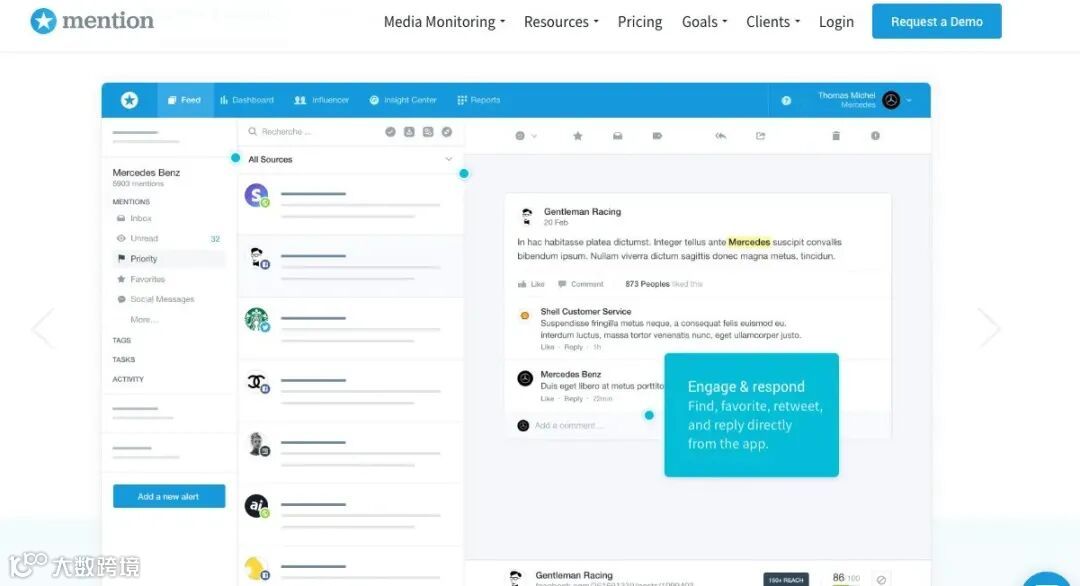Click the Mention logo in site header
1080x586 pixels.
click(92, 21)
